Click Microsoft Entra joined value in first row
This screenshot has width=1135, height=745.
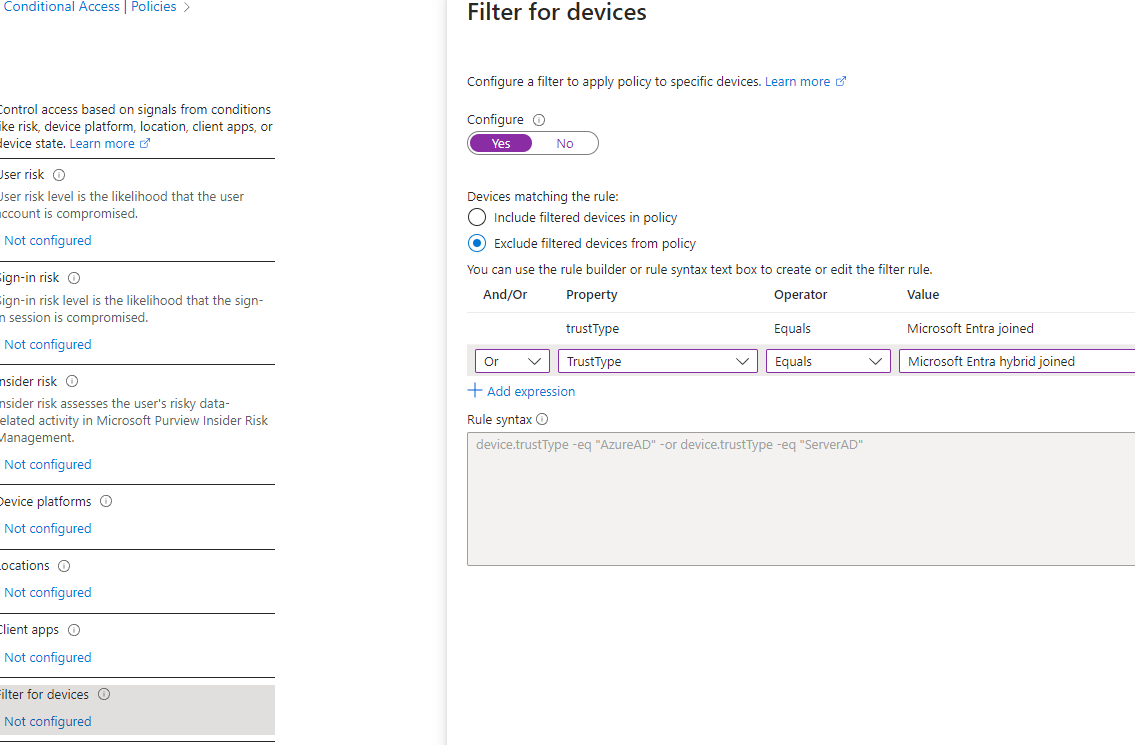[x=970, y=329]
